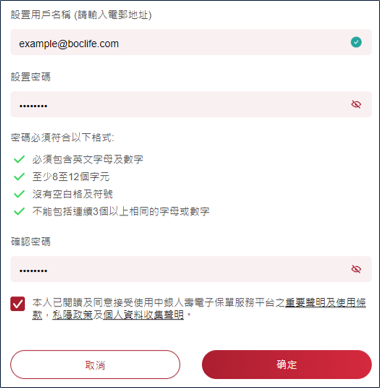Click the 密碼必須符合以下格式 heading text
This screenshot has height=388, width=380.
point(62,137)
